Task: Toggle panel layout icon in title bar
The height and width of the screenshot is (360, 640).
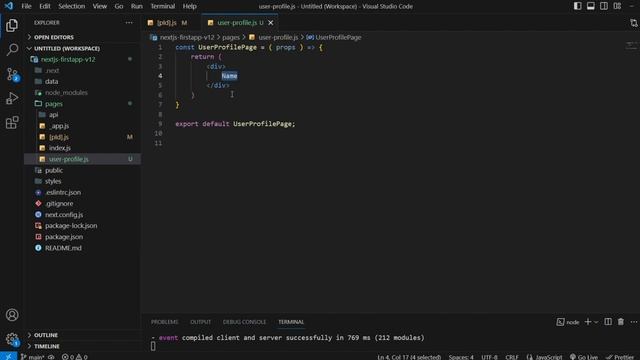Action: 591,6
